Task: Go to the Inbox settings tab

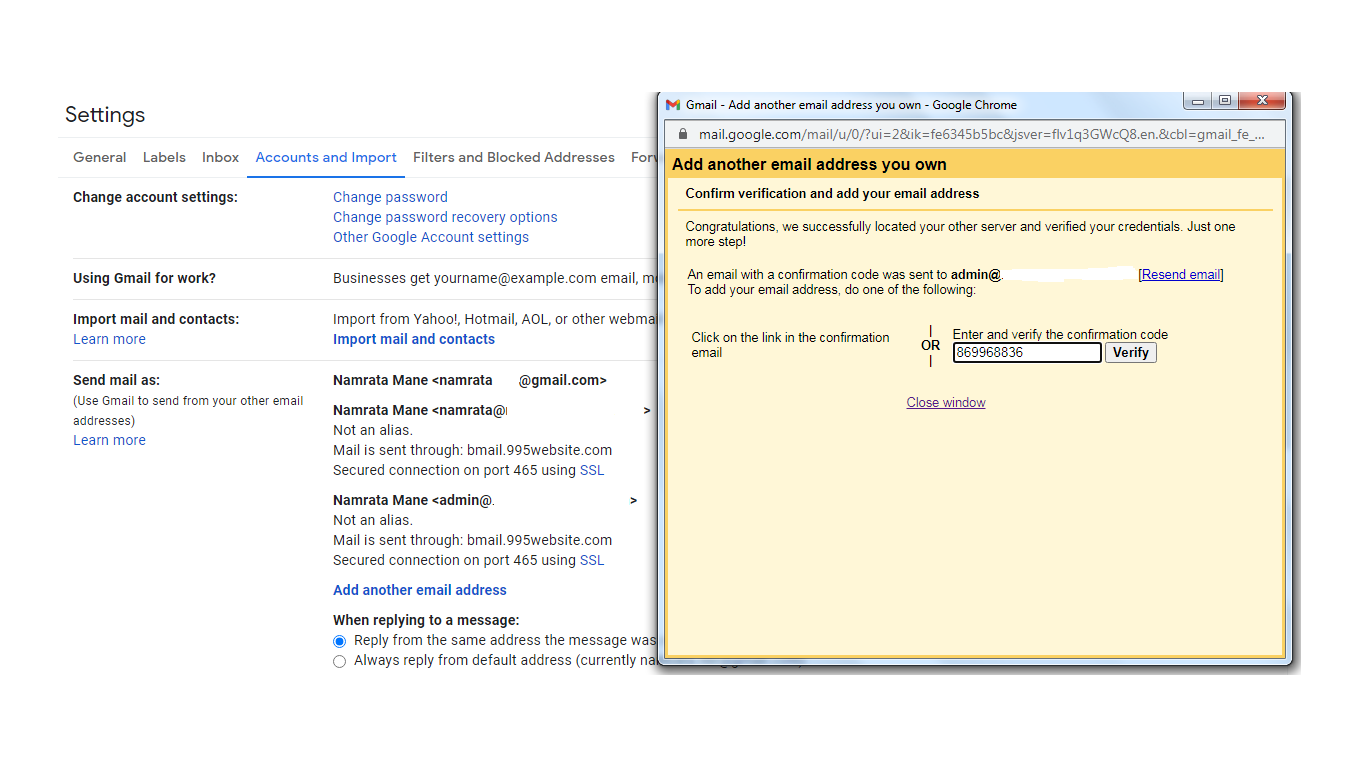Action: 220,157
